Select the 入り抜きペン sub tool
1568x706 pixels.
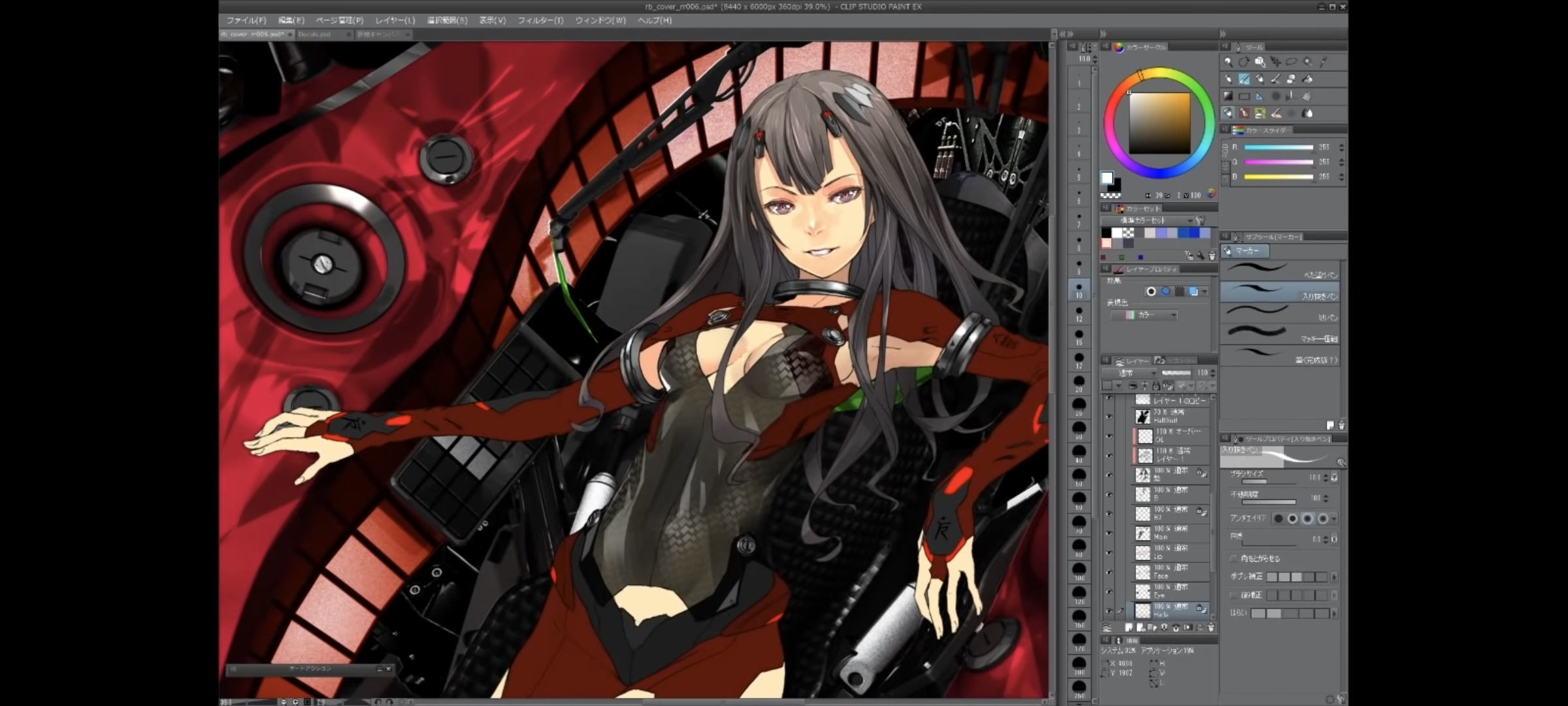[1279, 292]
